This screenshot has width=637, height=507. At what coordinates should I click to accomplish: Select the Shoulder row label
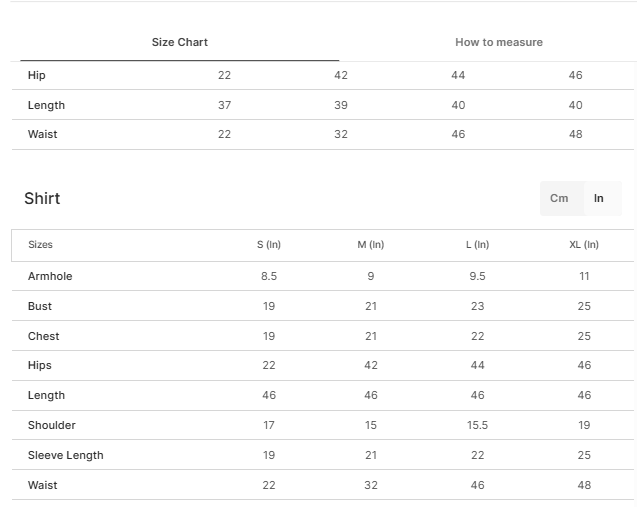click(x=52, y=425)
